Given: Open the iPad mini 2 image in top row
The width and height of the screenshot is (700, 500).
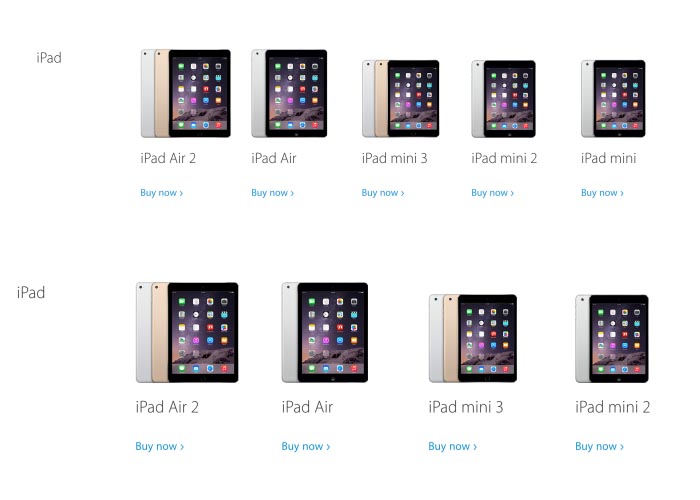Looking at the screenshot, I should 504,99.
